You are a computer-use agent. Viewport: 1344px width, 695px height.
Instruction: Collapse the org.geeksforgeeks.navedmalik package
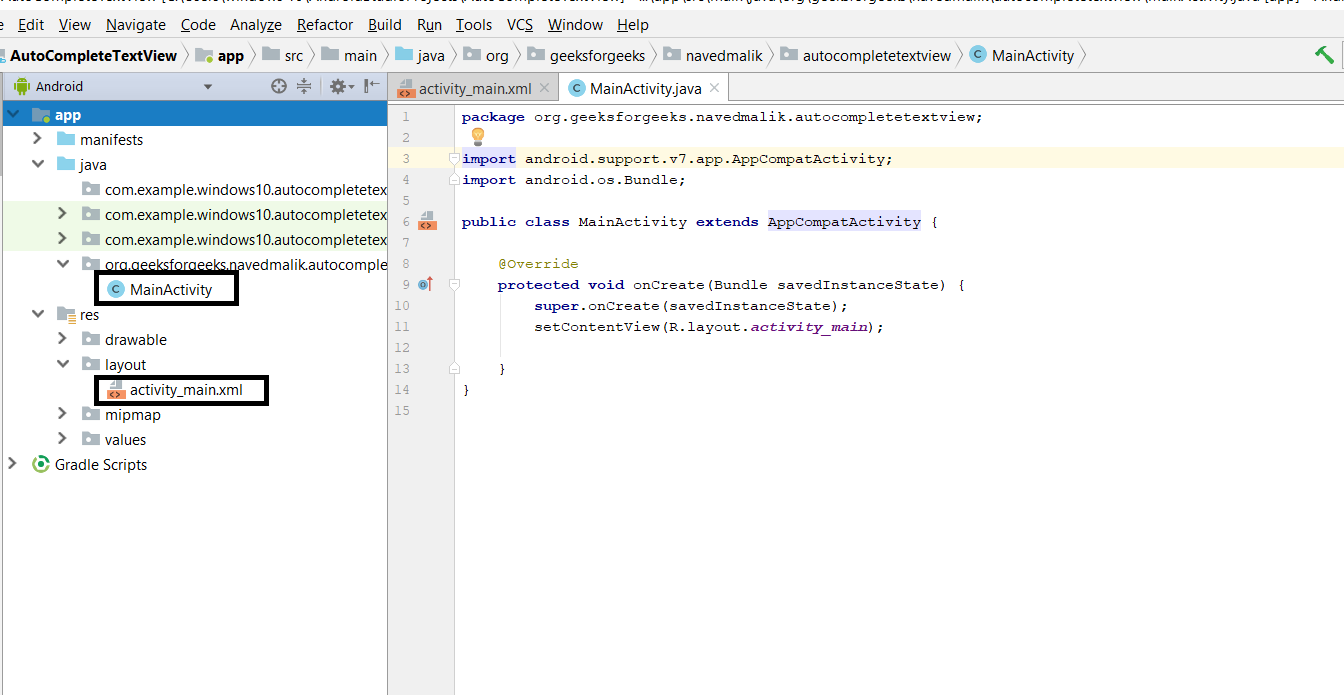tap(62, 264)
